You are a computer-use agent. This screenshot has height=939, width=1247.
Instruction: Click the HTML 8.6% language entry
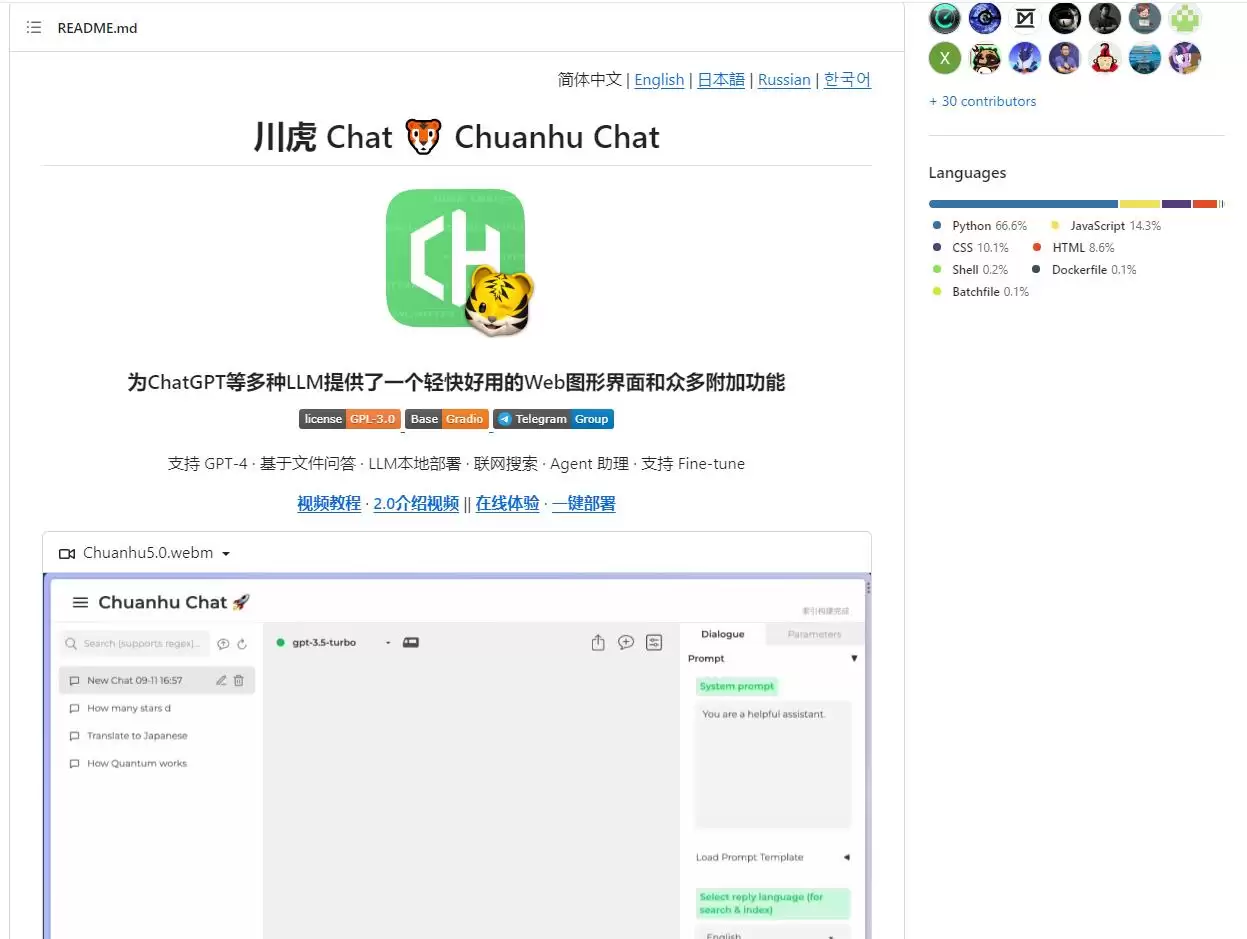coord(1073,248)
